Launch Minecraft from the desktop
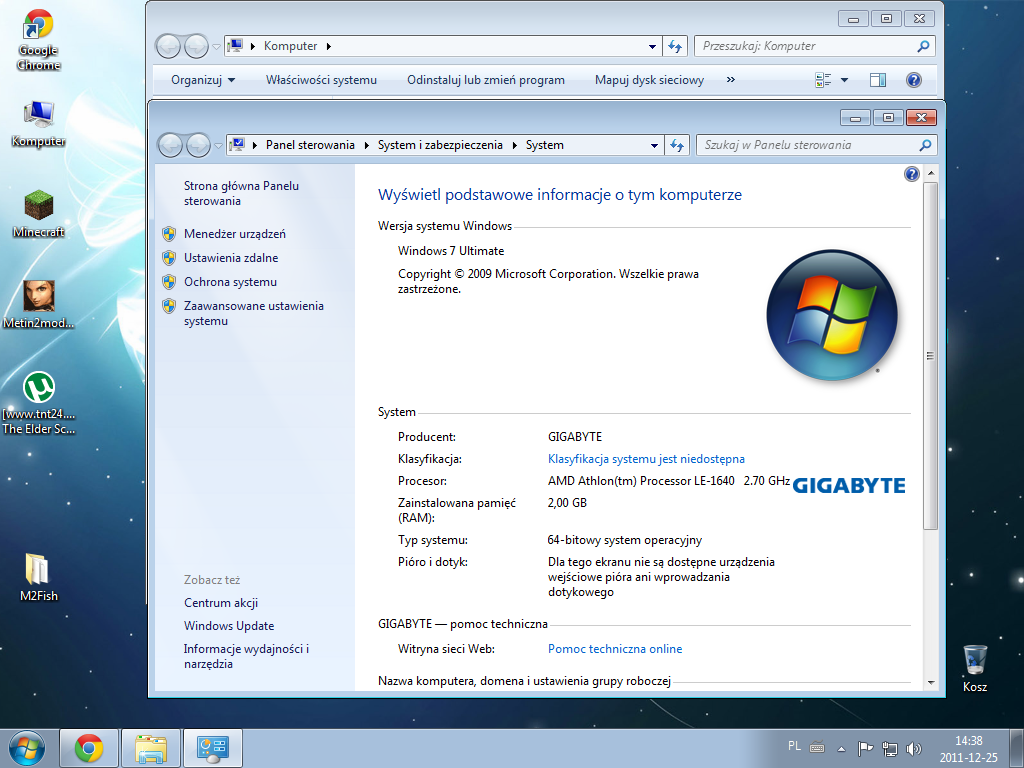Viewport: 1024px width, 768px height. tap(39, 214)
